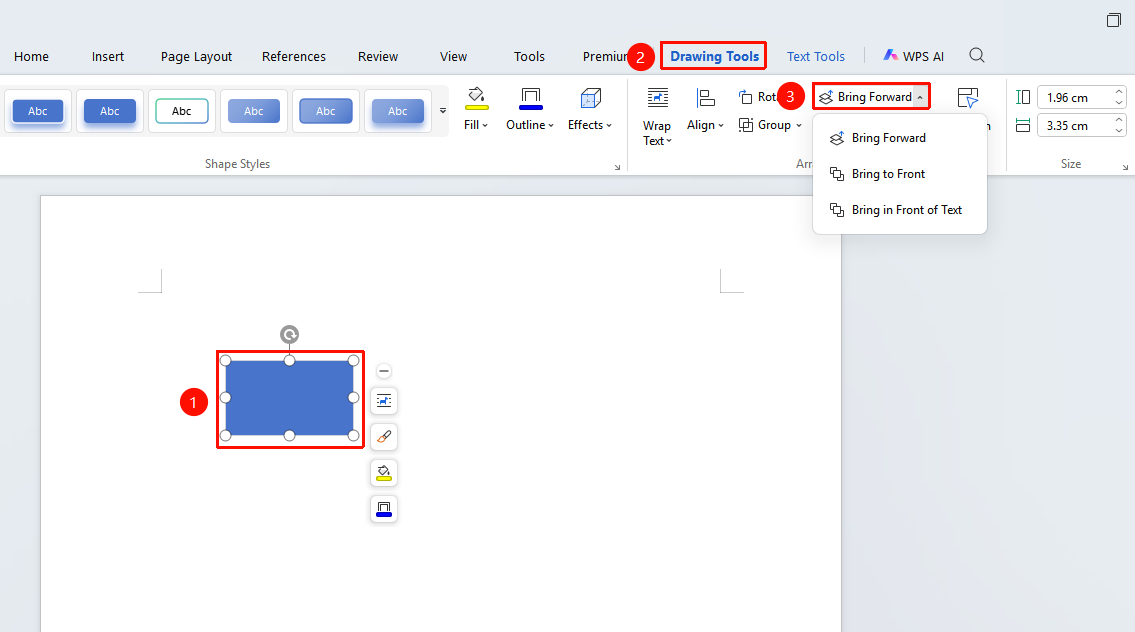Viewport: 1135px width, 632px height.
Task: Click the shape height field 1.96 cm
Action: tap(1075, 97)
